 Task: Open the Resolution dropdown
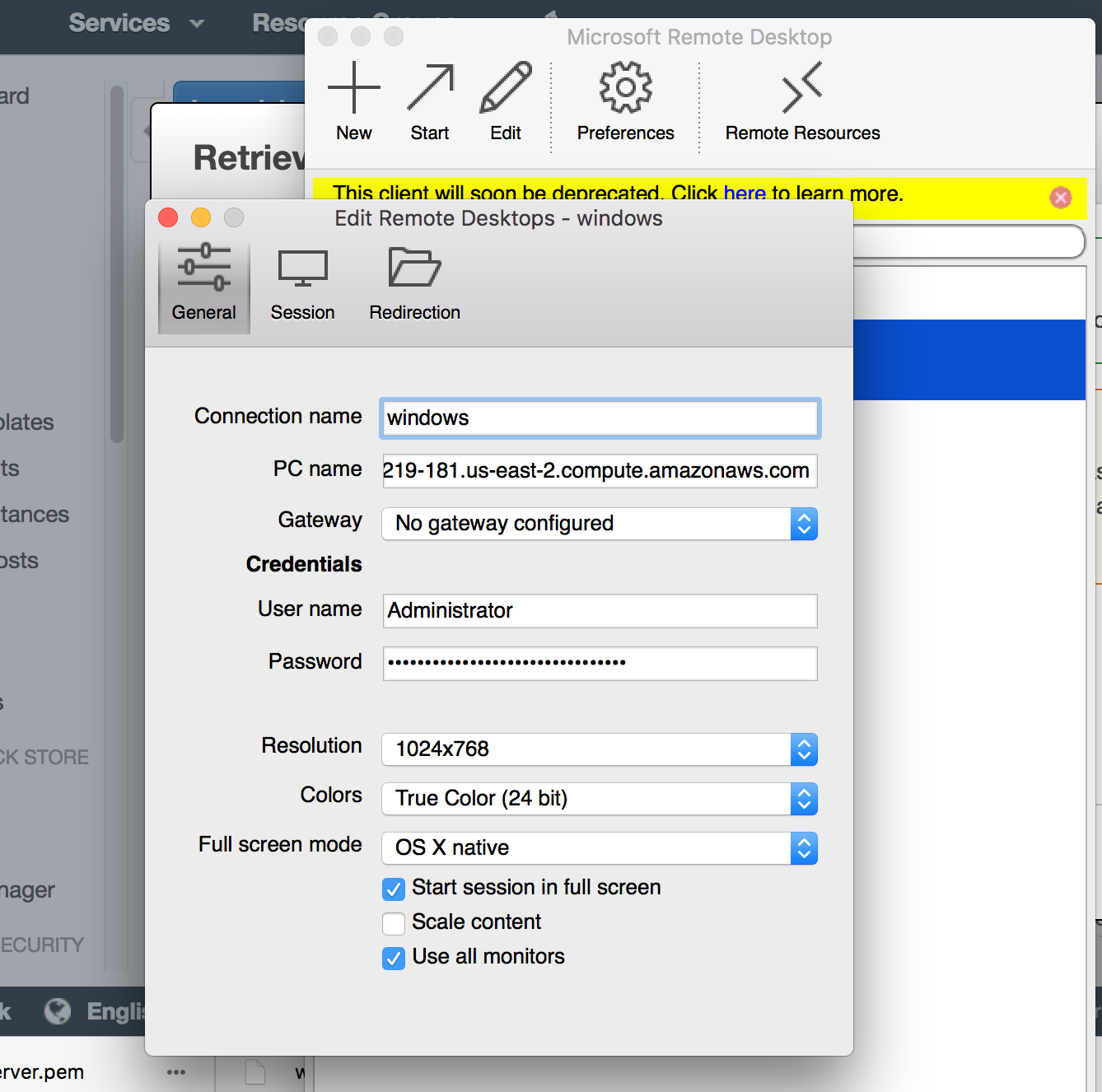600,749
